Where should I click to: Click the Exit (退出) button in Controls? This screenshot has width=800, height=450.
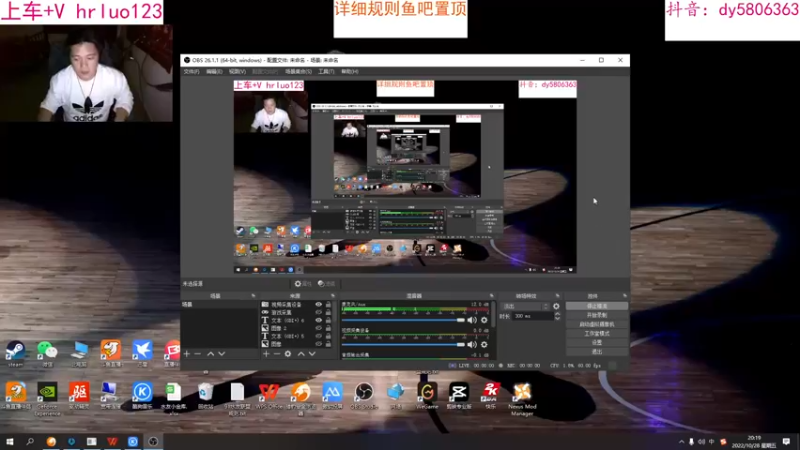[x=596, y=352]
